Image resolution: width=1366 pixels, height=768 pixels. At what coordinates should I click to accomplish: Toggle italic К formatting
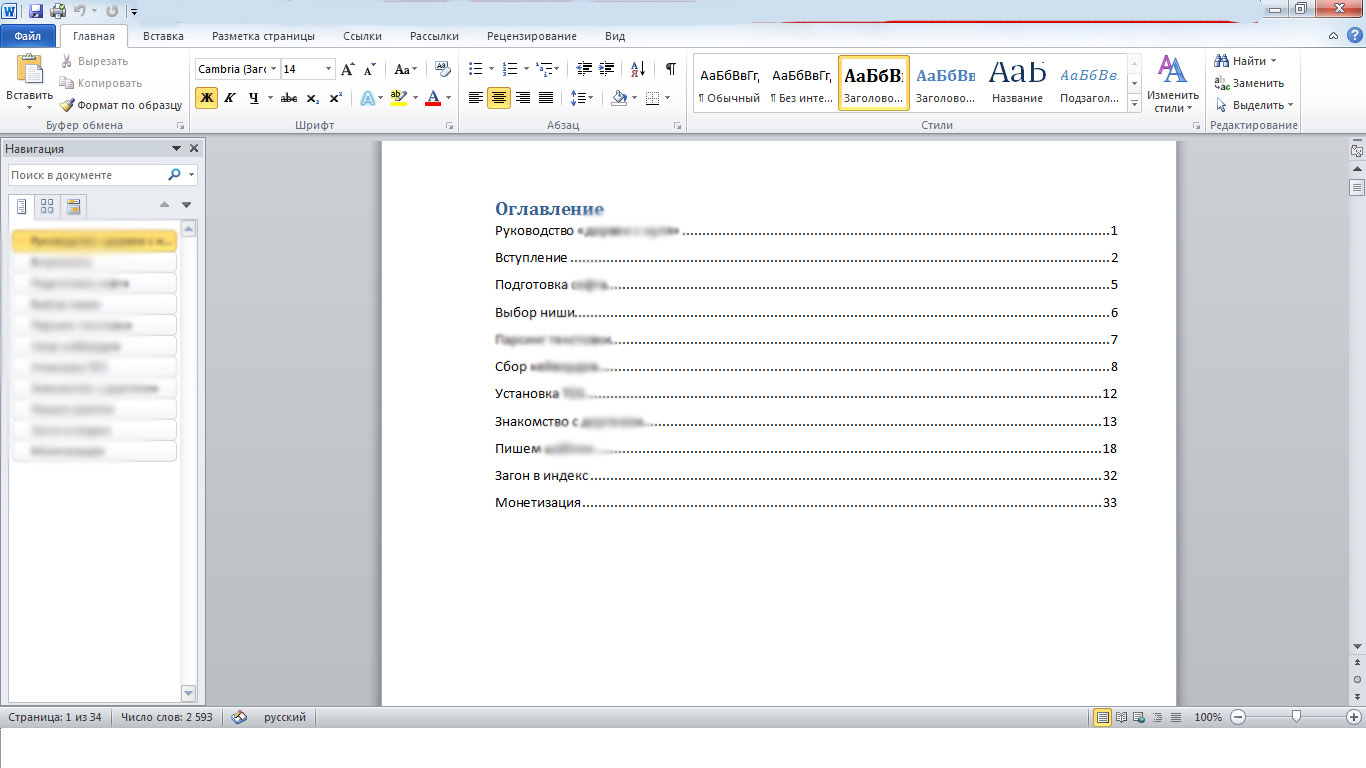pyautogui.click(x=230, y=98)
